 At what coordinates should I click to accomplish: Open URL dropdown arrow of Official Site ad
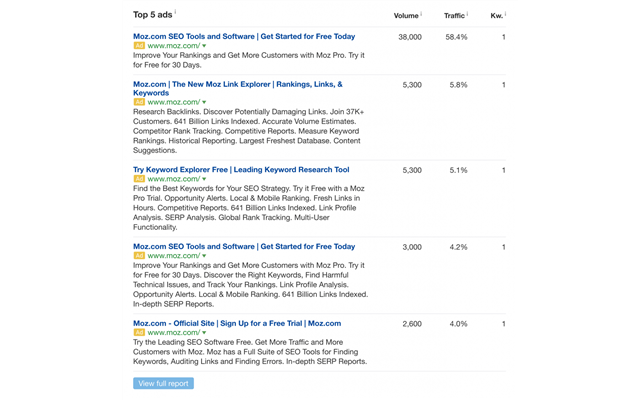pyautogui.click(x=204, y=333)
